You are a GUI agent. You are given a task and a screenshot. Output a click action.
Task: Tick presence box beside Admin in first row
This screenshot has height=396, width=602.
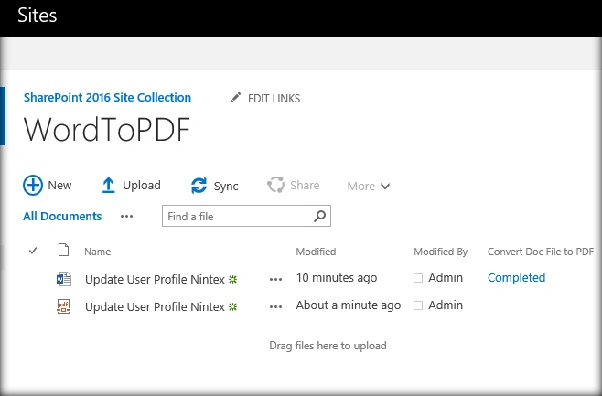tap(418, 278)
